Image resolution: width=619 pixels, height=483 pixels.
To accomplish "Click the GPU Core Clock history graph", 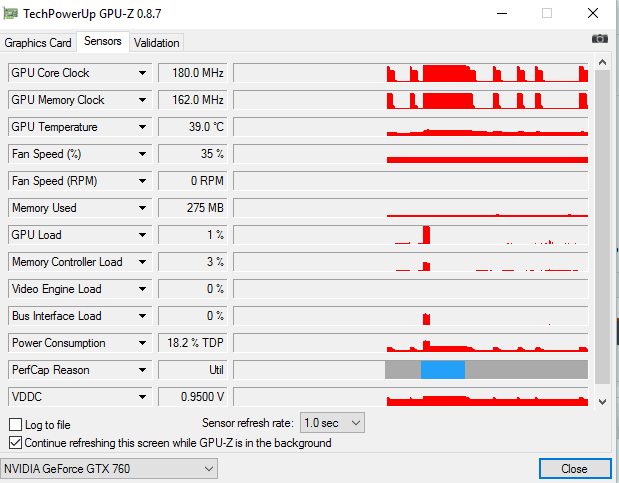I will [411, 73].
